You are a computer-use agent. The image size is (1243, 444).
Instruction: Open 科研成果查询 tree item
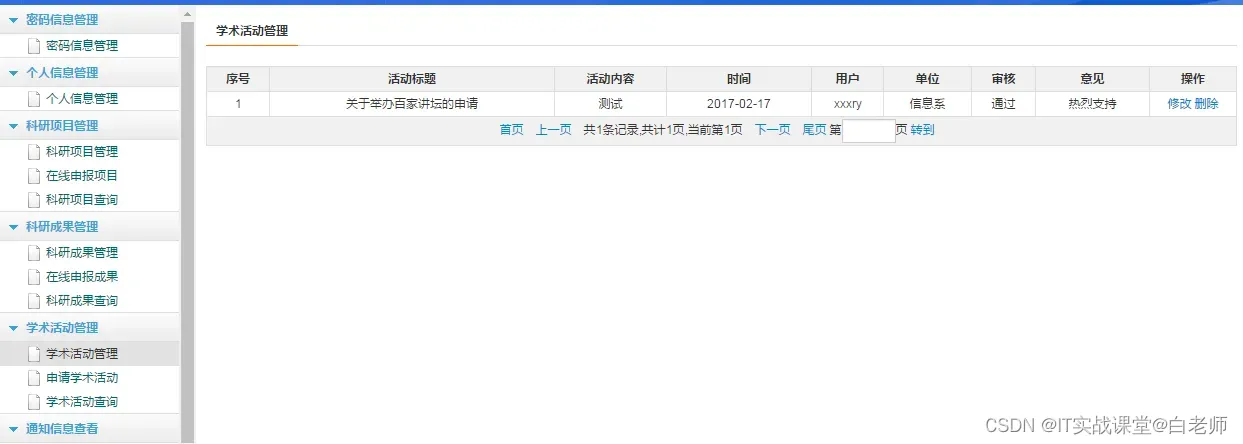point(82,301)
